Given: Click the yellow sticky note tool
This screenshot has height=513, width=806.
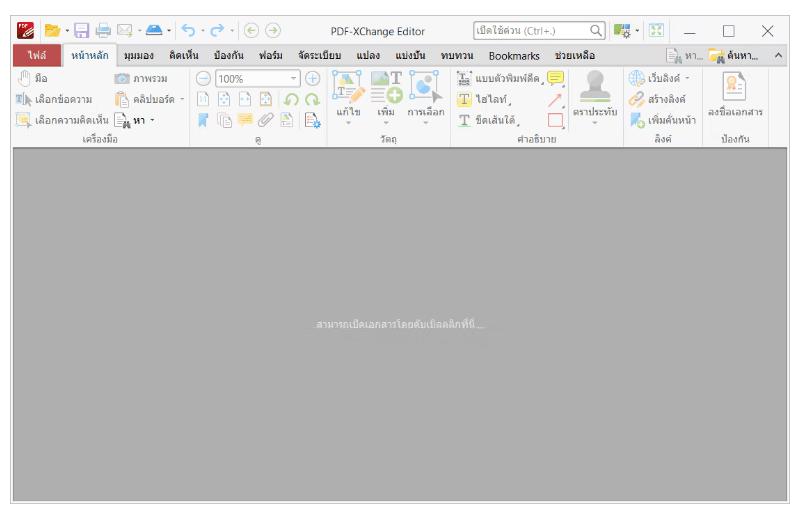Looking at the screenshot, I should coord(556,79).
